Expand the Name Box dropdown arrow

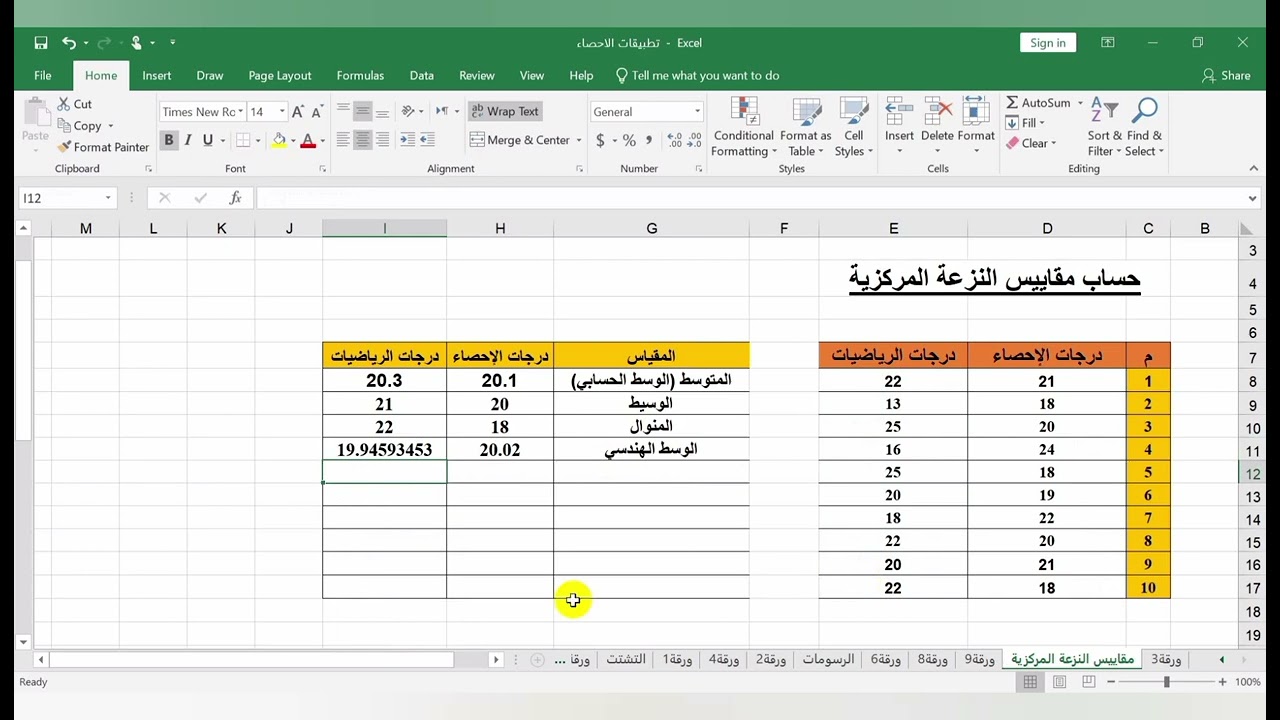click(108, 198)
